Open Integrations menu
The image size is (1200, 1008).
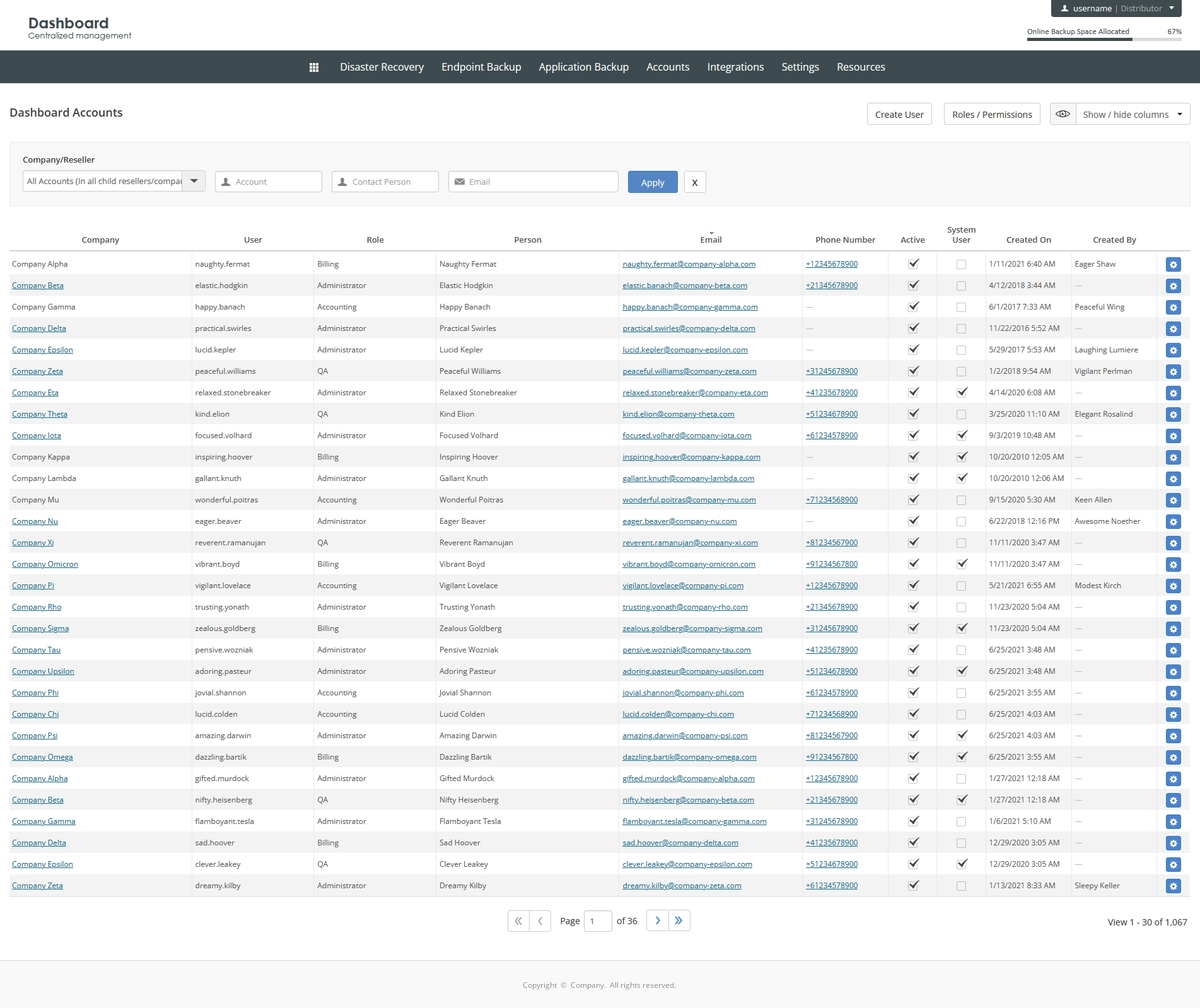(x=735, y=67)
